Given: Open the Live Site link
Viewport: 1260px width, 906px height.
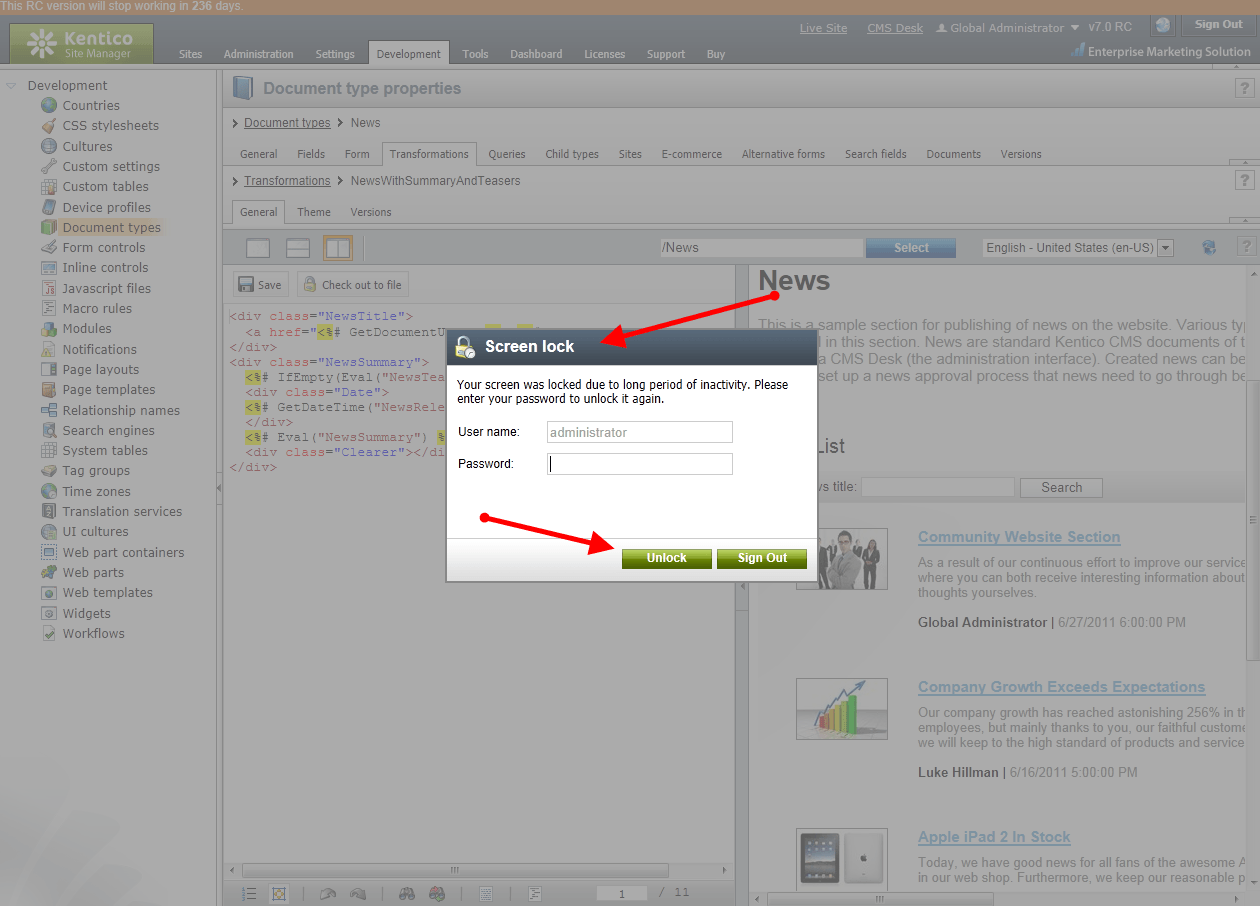Looking at the screenshot, I should pyautogui.click(x=823, y=28).
